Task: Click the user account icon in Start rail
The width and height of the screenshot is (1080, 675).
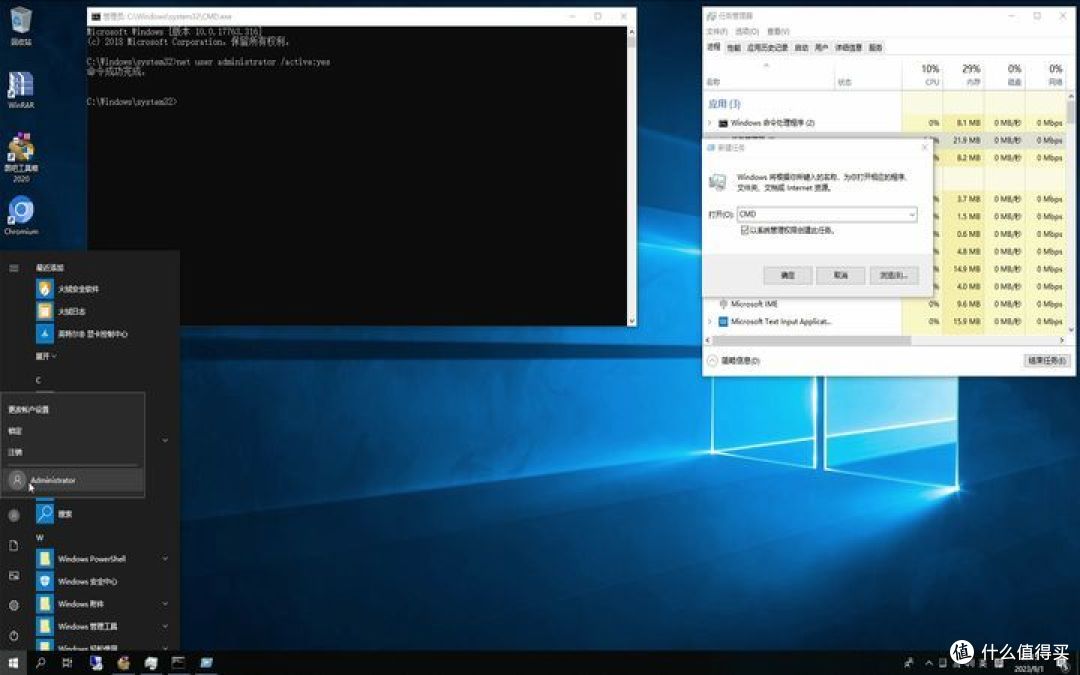Action: coord(14,515)
